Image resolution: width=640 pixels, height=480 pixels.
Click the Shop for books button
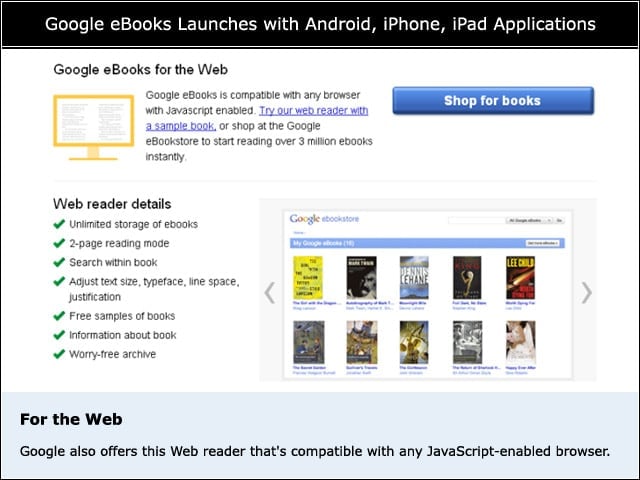(x=493, y=100)
